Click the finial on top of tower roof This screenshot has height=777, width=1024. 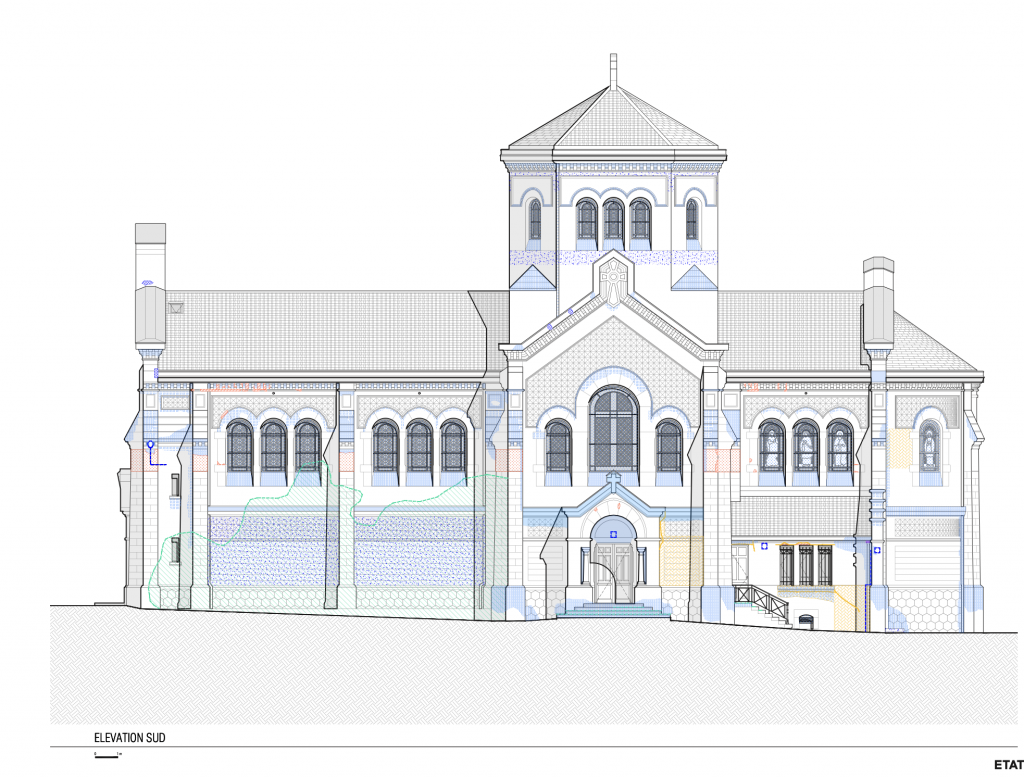(613, 70)
